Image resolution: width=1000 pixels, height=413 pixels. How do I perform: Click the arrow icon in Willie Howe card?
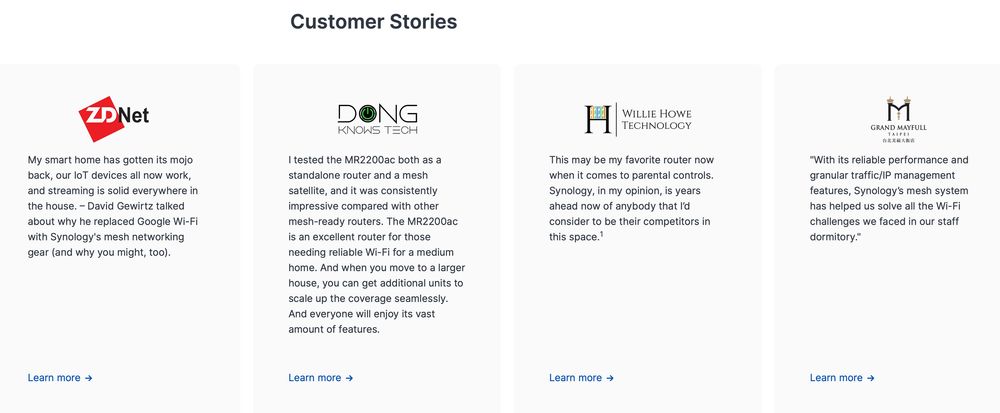click(x=610, y=378)
